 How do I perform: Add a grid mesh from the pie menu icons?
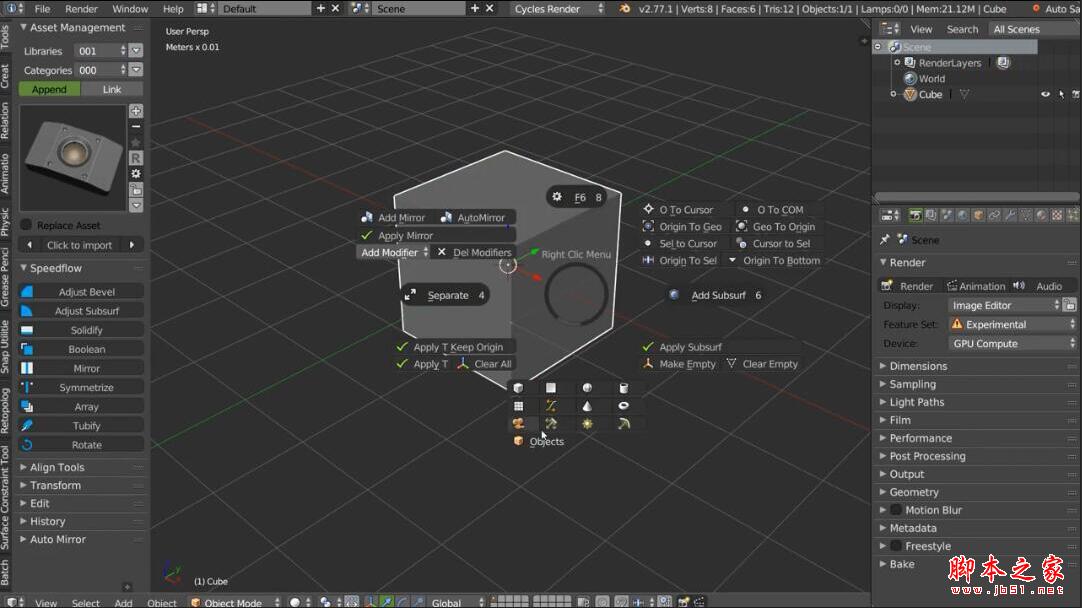coord(518,406)
